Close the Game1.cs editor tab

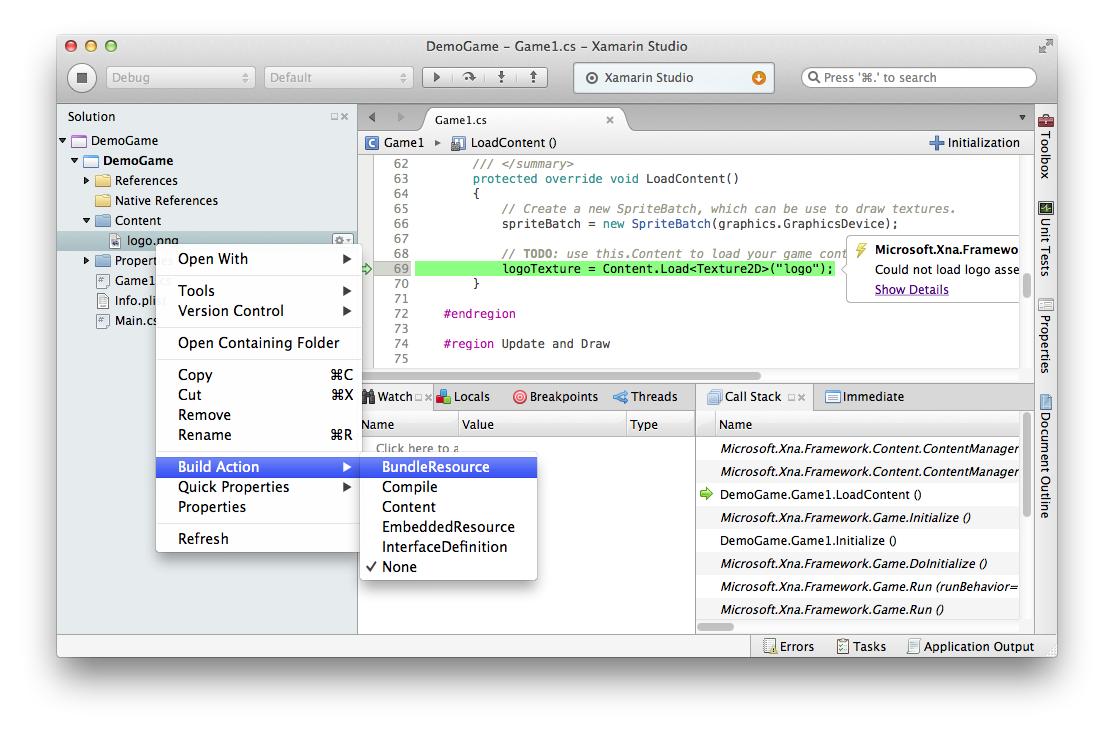coord(610,120)
